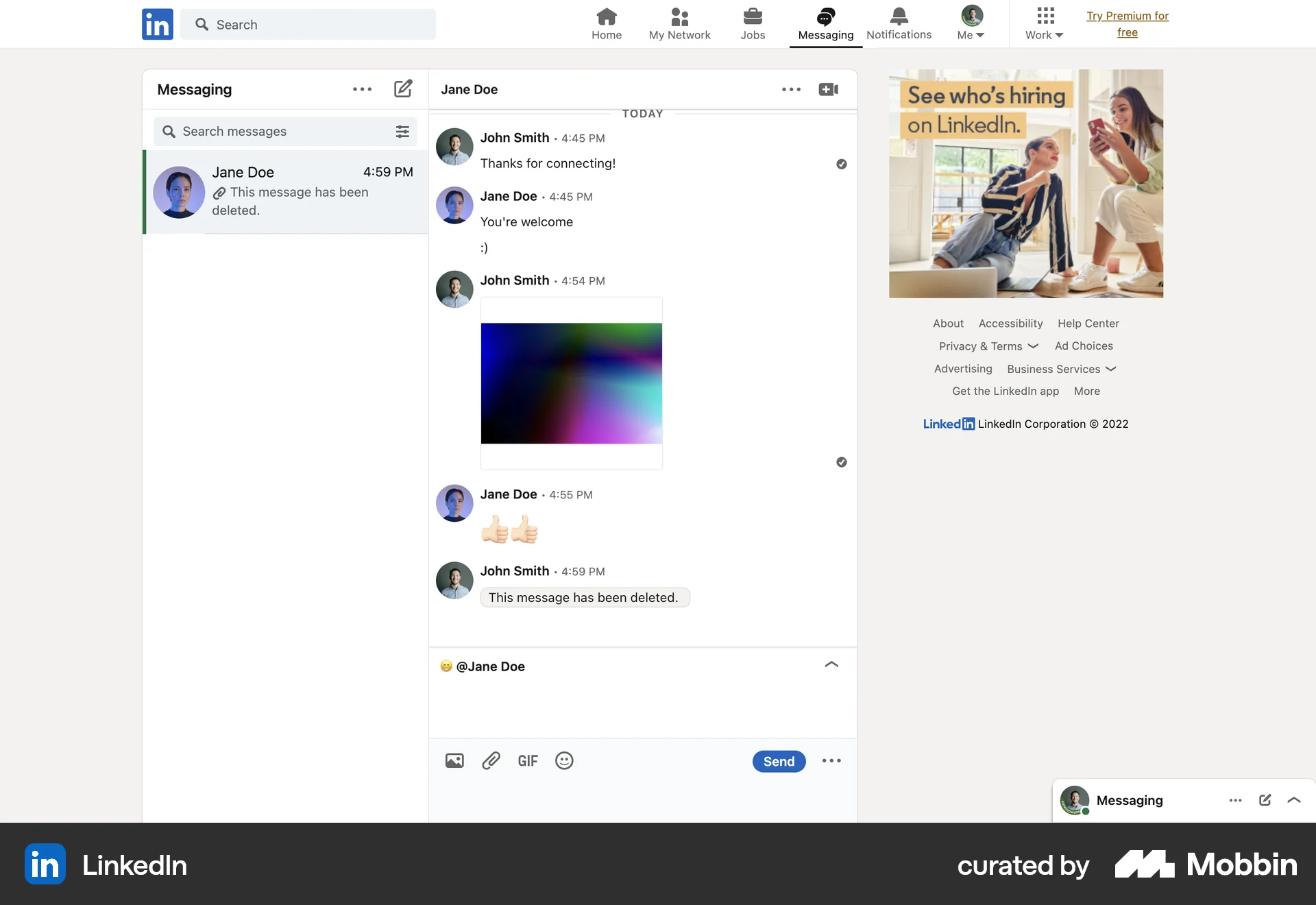Click the Send button
Image resolution: width=1316 pixels, height=905 pixels.
[779, 761]
